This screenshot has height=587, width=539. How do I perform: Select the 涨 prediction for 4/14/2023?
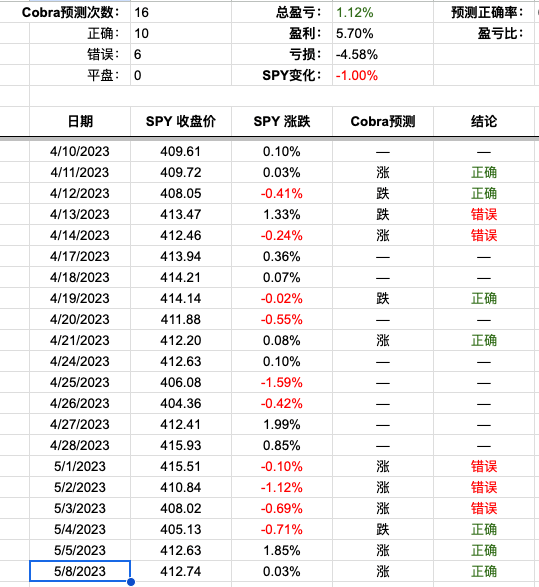[383, 235]
